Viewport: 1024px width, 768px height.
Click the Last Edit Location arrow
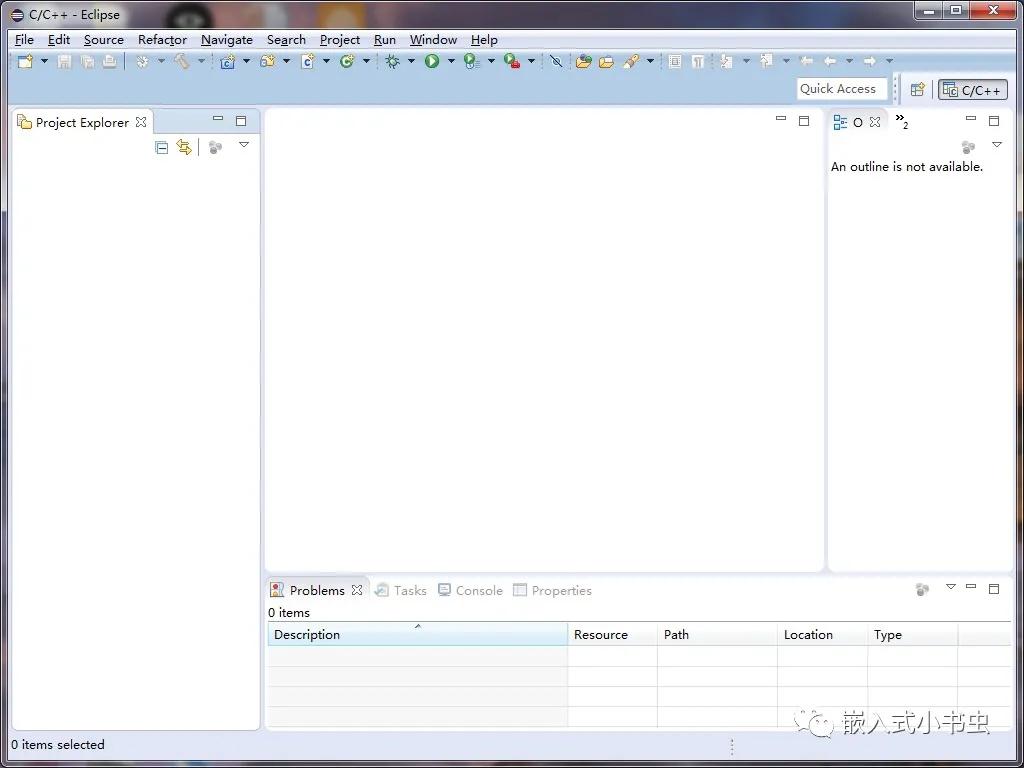807,61
